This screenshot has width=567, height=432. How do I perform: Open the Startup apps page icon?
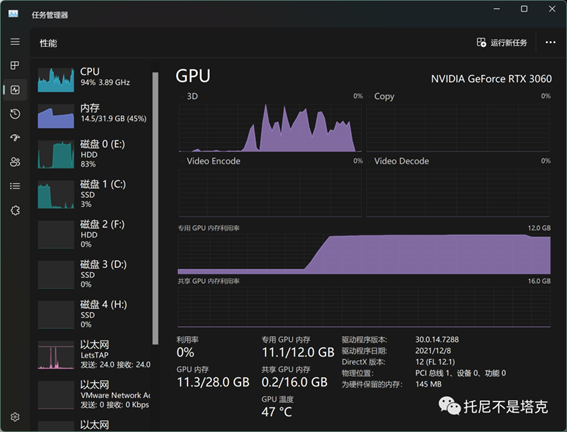click(15, 138)
